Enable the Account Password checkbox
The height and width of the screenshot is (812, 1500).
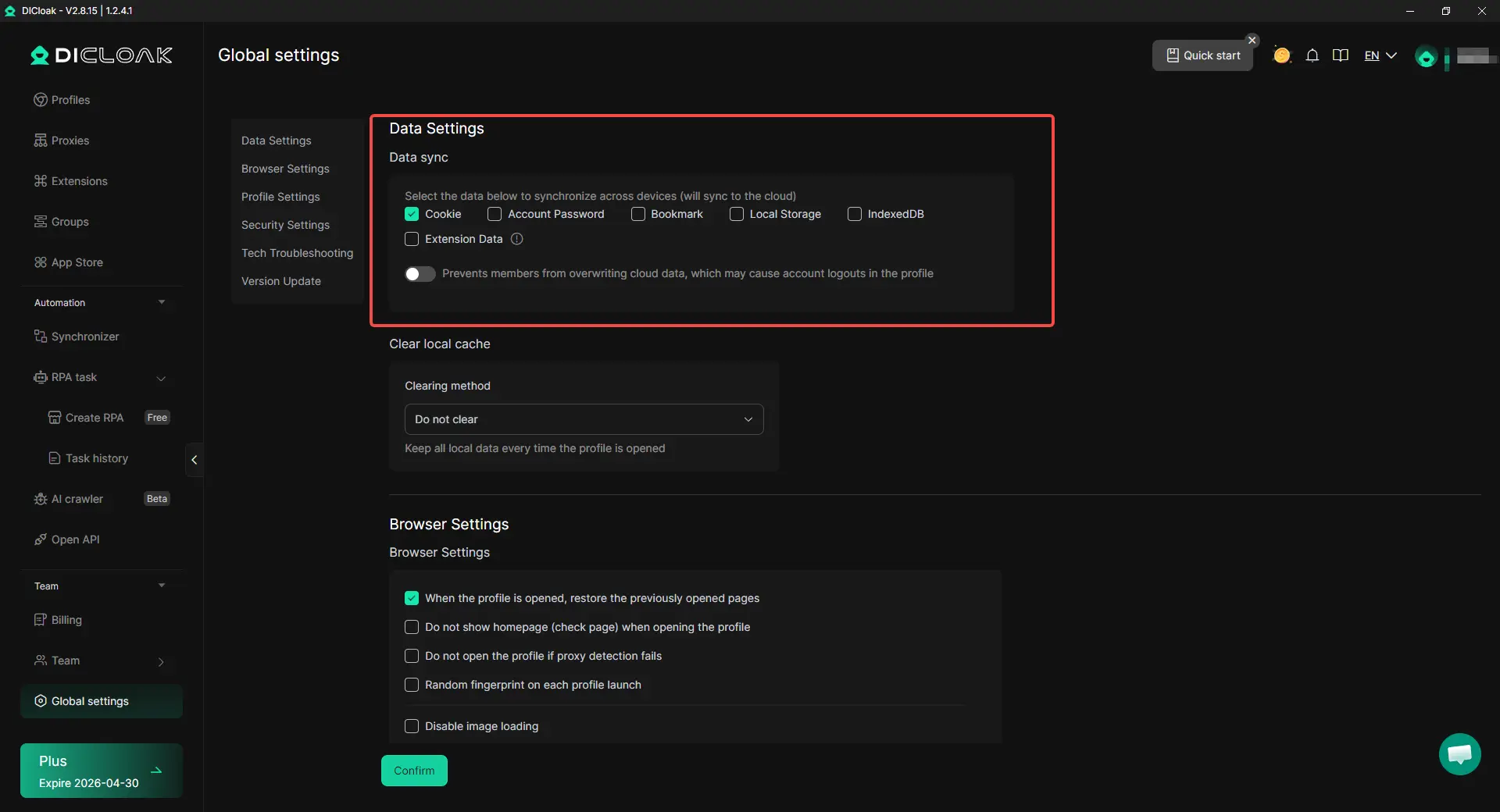pos(495,214)
